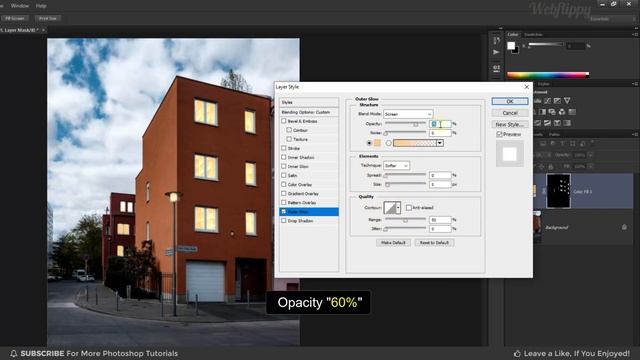Enable the Color Overlay checkbox

284,184
